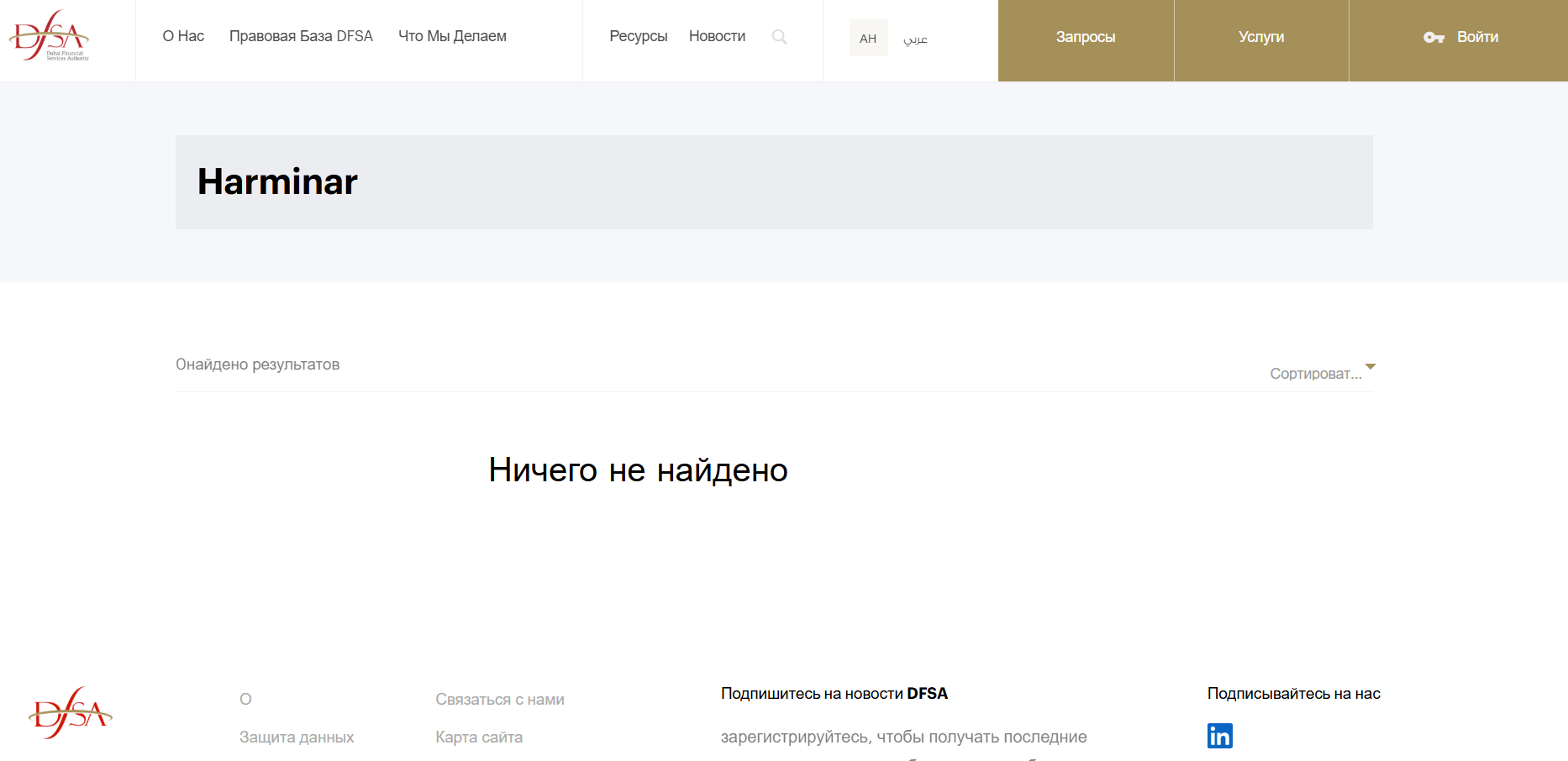Click the Услуги button
Image resolution: width=1568 pixels, height=761 pixels.
click(1261, 37)
